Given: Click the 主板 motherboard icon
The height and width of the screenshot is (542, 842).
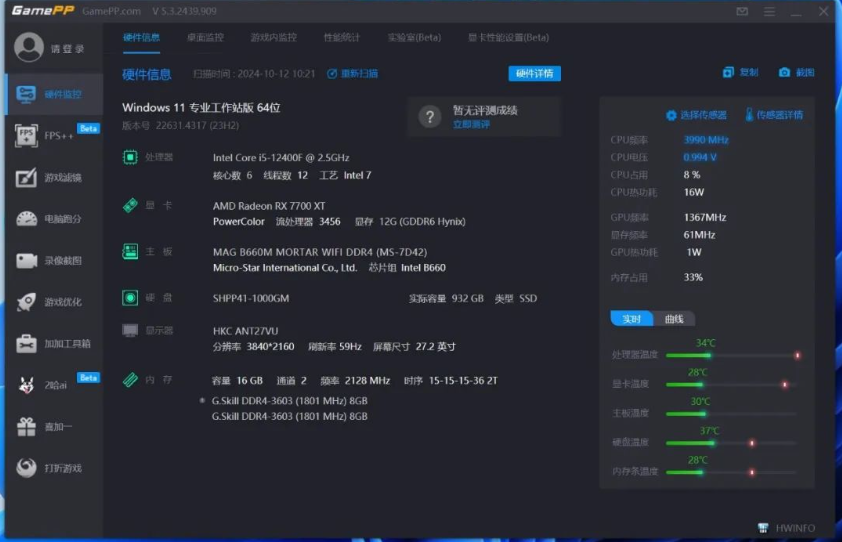Looking at the screenshot, I should click(130, 251).
